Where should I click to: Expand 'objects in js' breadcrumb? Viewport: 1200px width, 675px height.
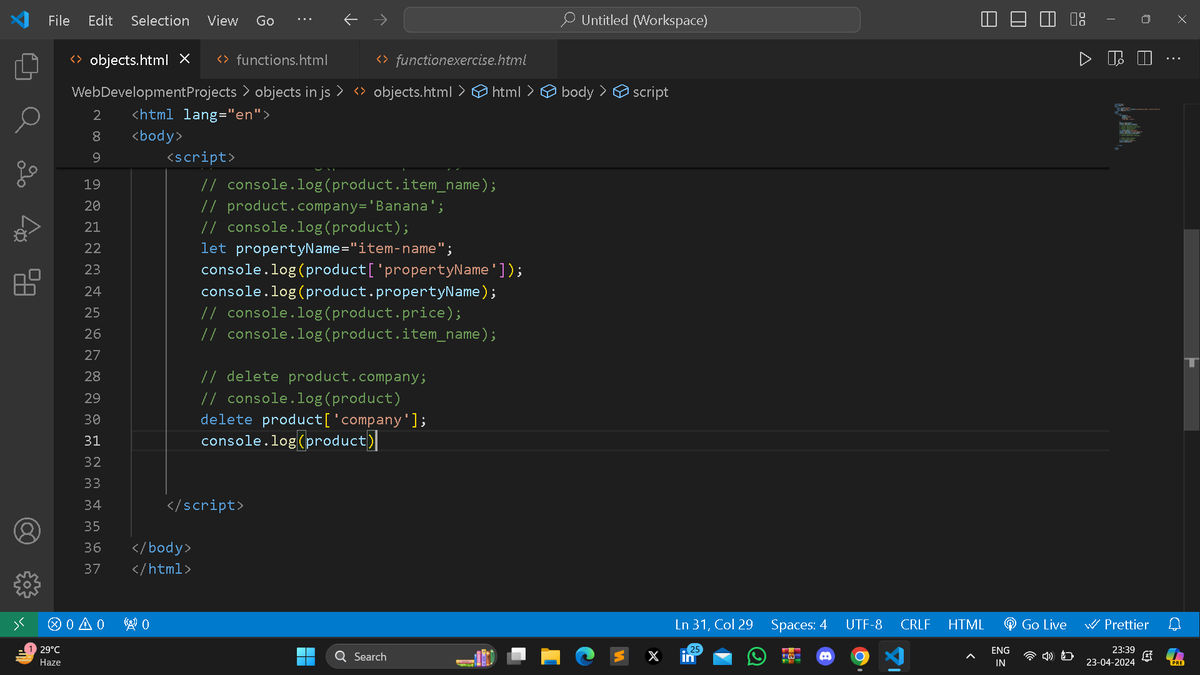pyautogui.click(x=292, y=92)
